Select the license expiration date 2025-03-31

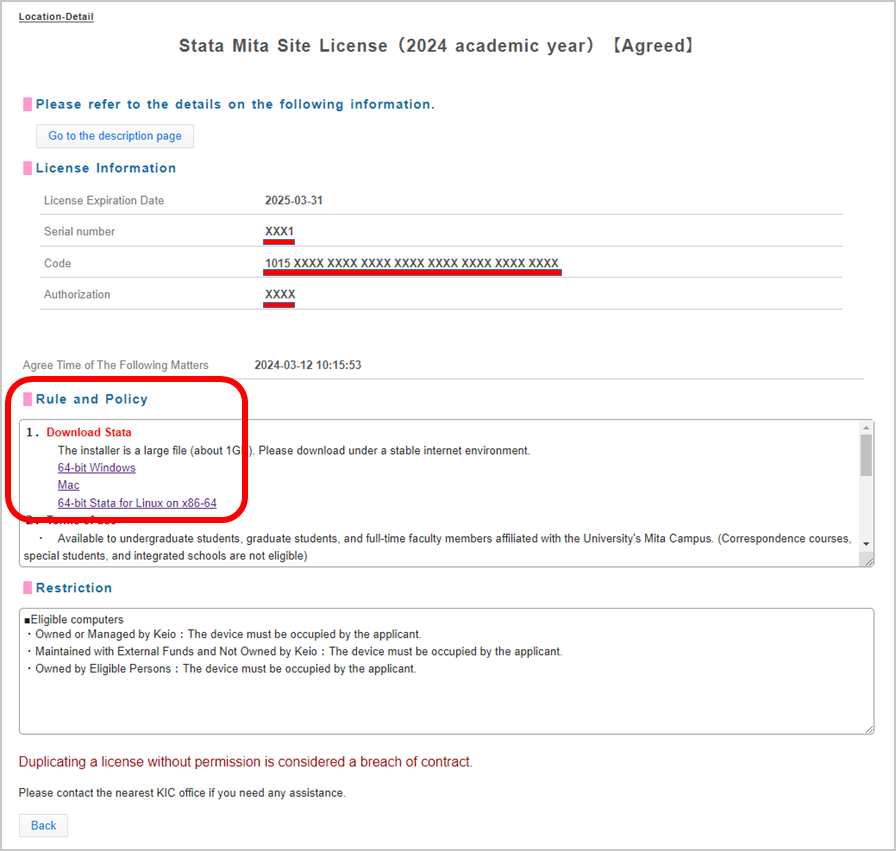click(x=294, y=201)
